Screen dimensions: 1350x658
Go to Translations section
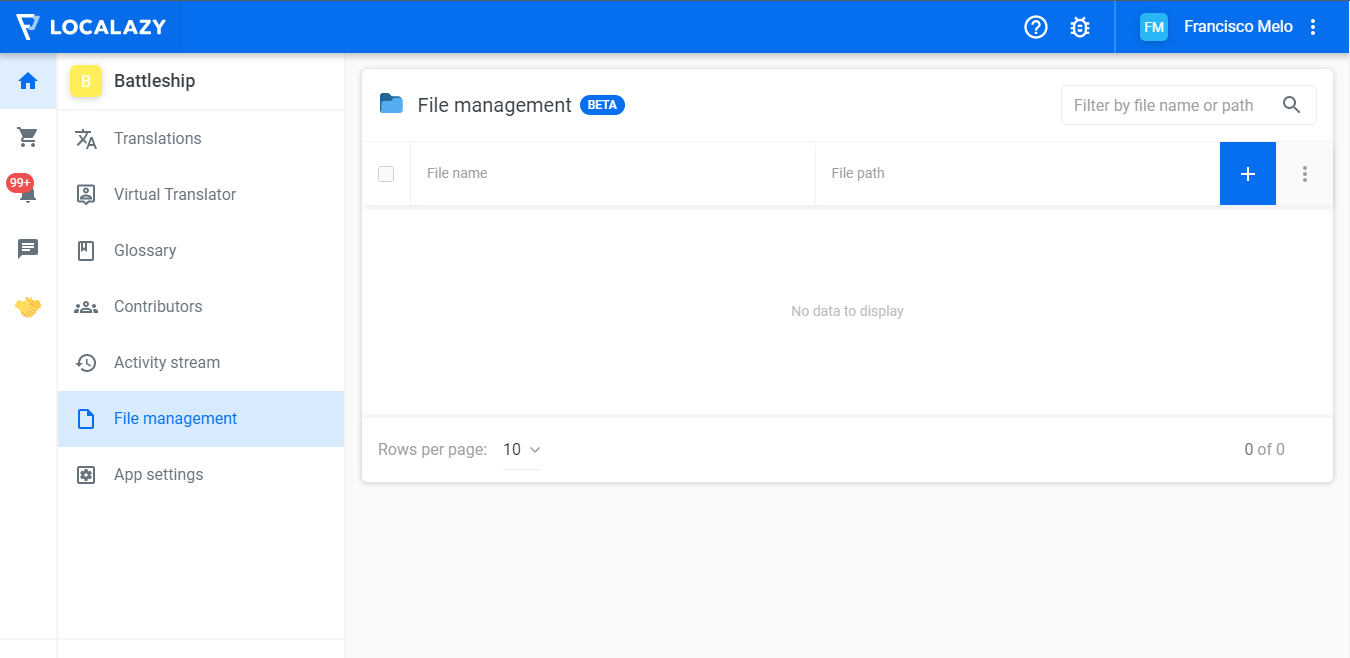[x=157, y=139]
